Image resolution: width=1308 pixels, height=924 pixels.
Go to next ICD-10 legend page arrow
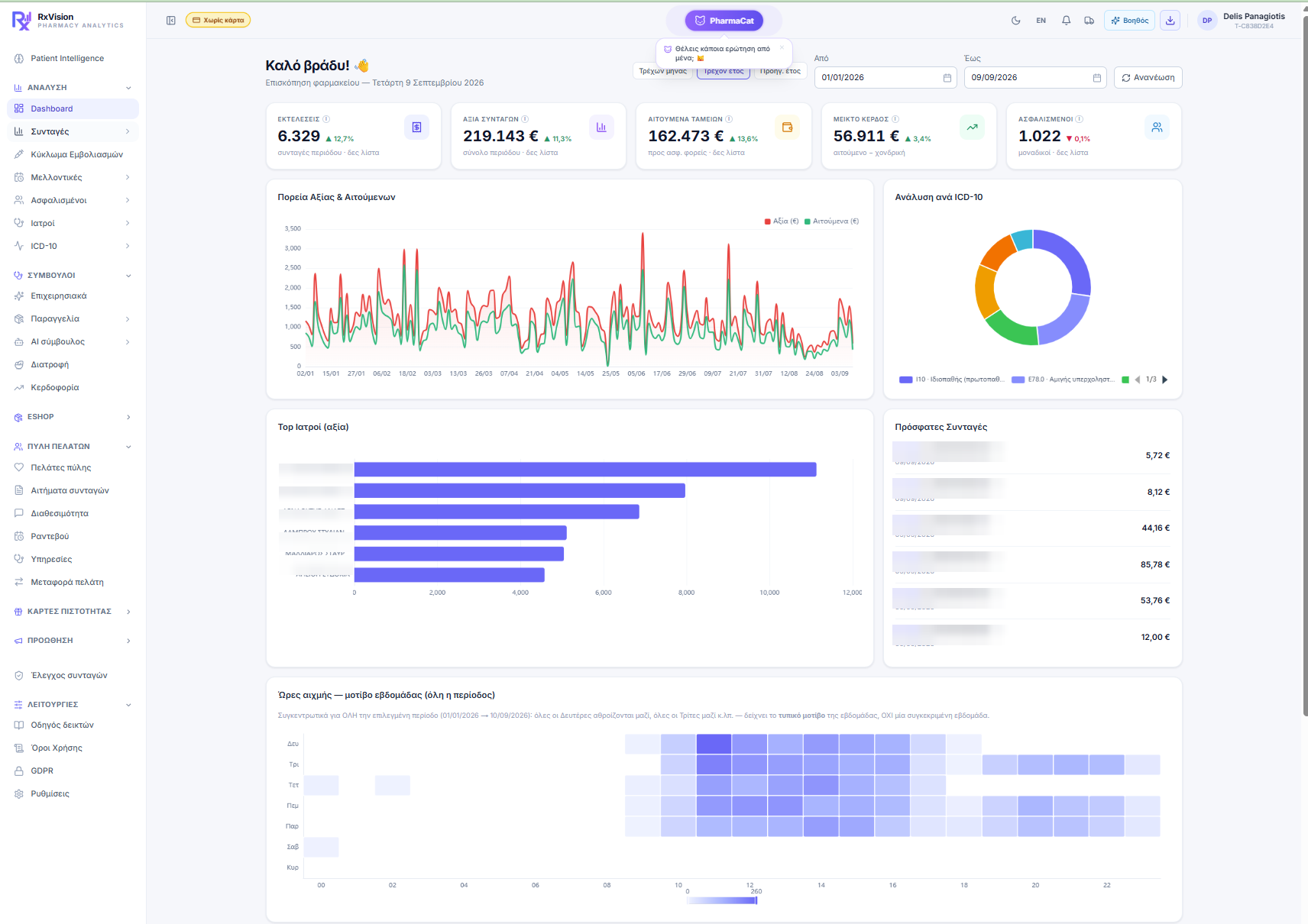(1165, 380)
